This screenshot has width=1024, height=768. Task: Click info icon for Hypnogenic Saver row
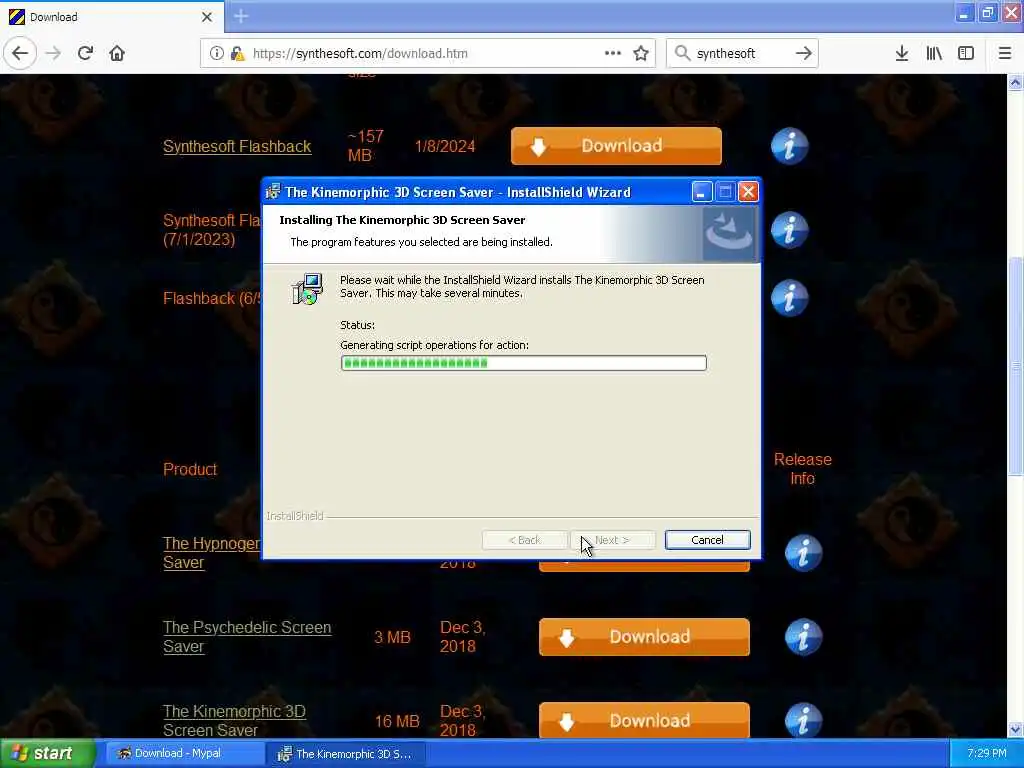(803, 553)
